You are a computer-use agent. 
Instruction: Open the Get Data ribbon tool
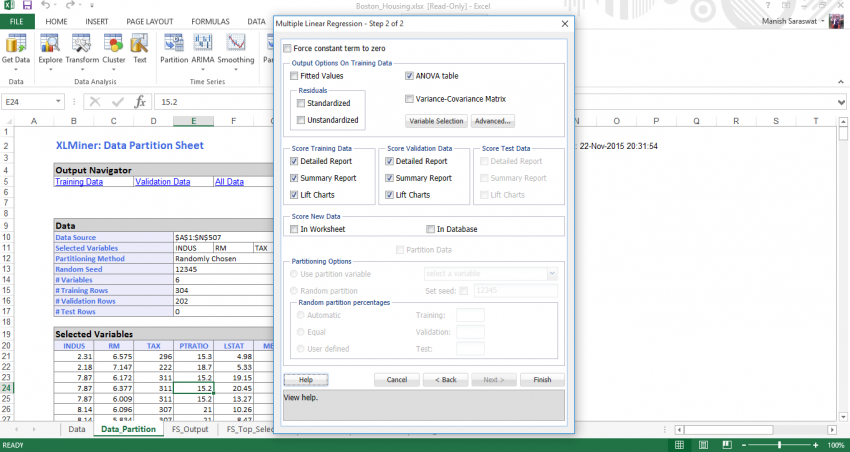16,47
